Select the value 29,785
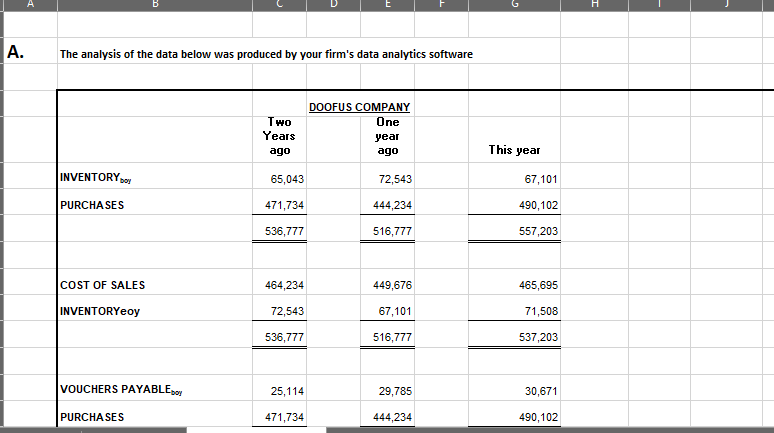 tap(395, 392)
